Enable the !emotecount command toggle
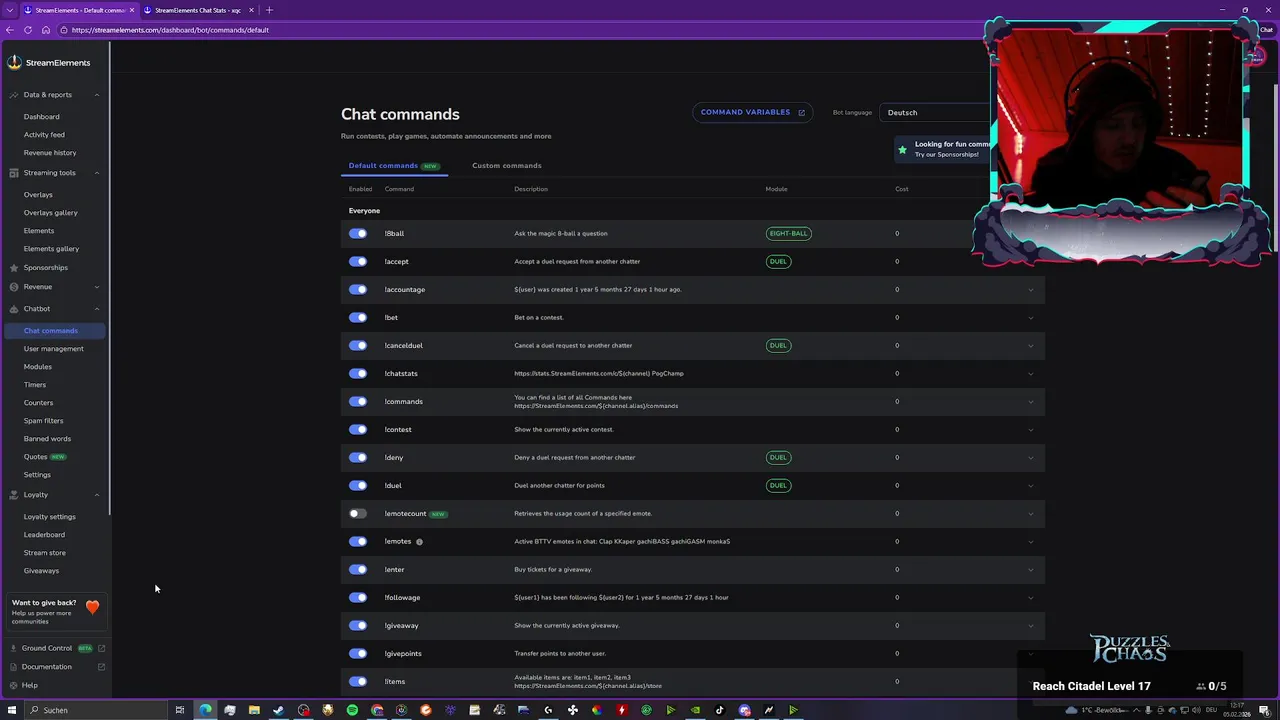The width and height of the screenshot is (1280, 720). point(358,514)
